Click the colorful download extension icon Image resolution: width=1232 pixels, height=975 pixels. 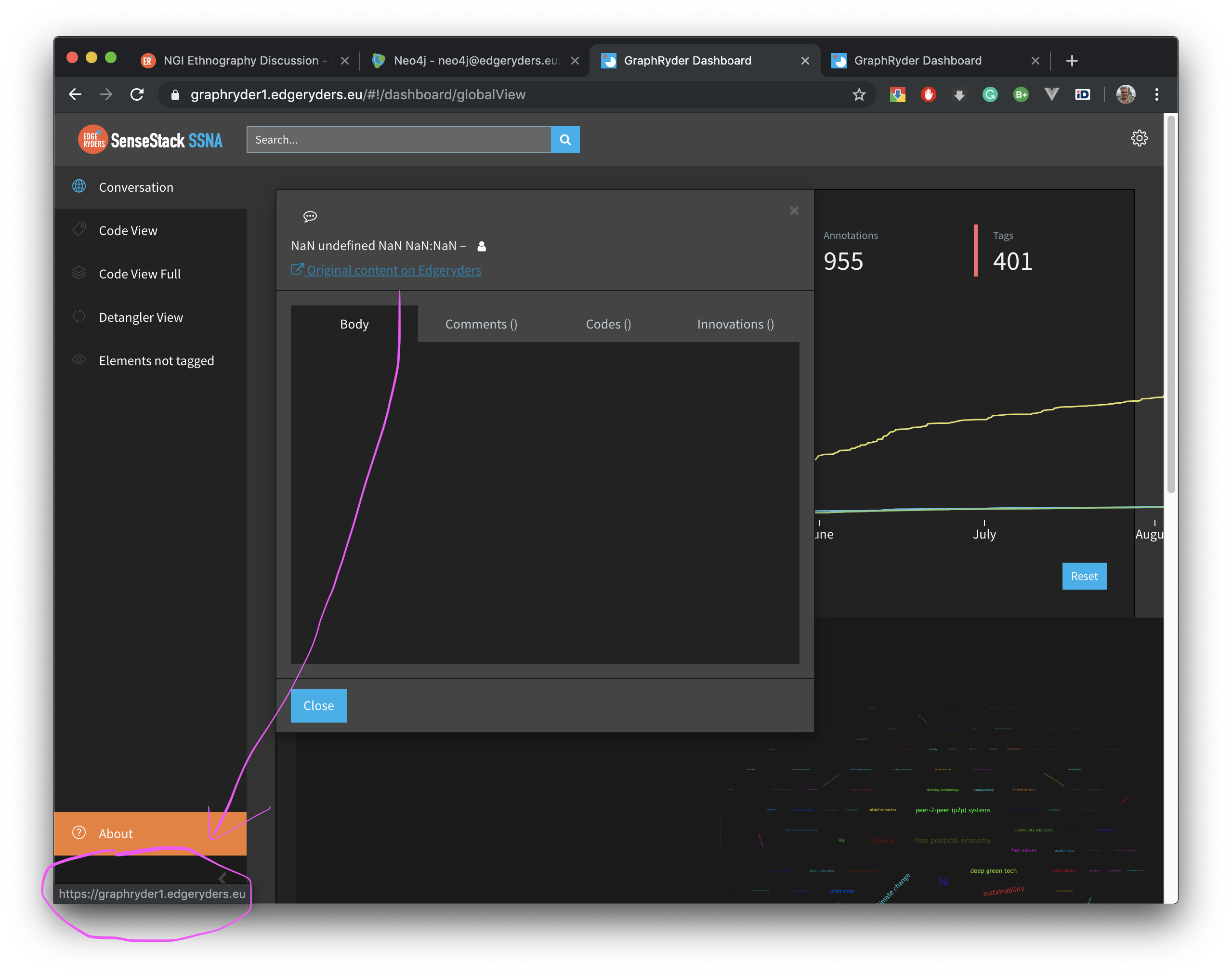click(x=898, y=95)
